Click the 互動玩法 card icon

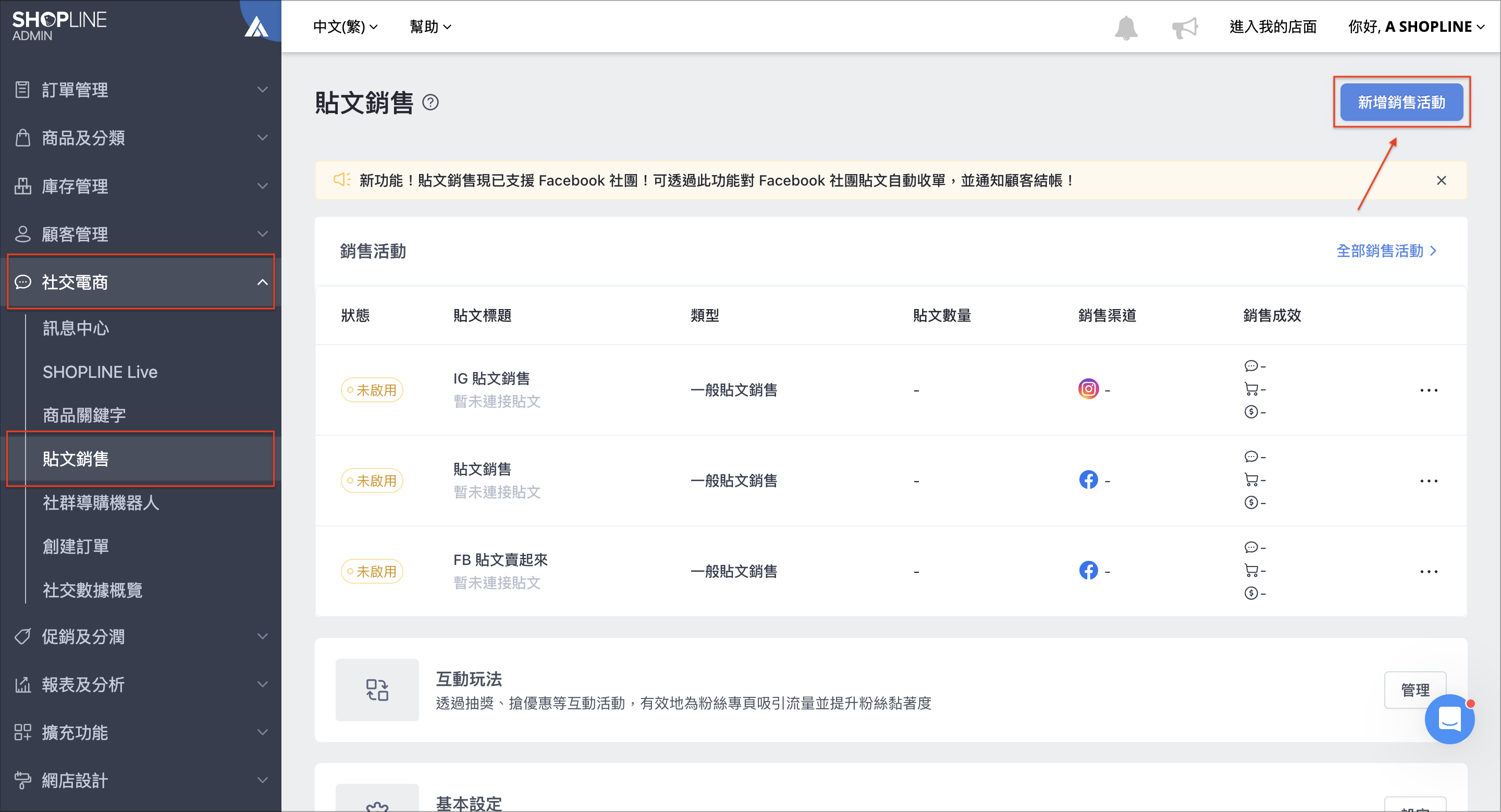pyautogui.click(x=377, y=690)
